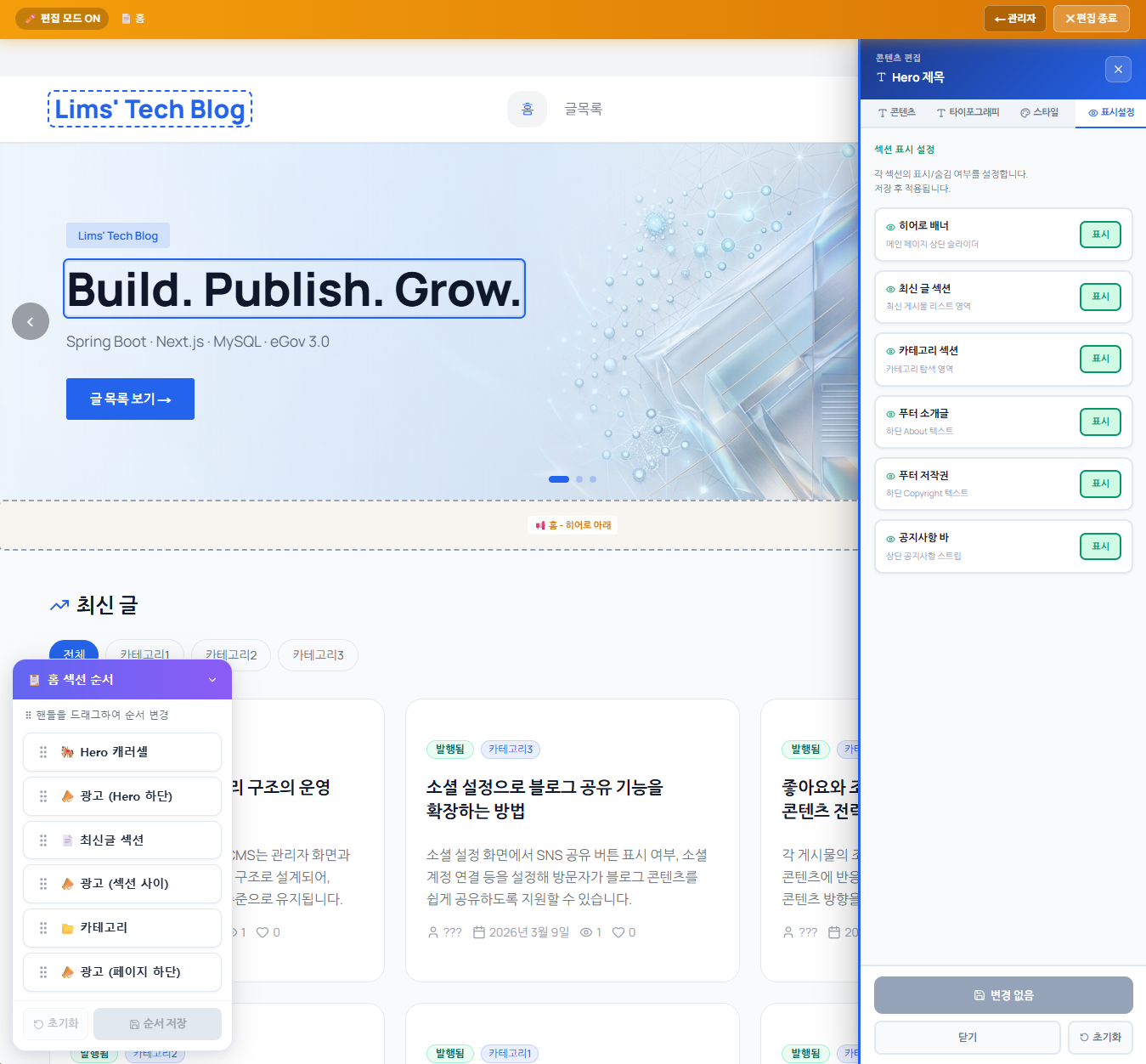This screenshot has width=1146, height=1064.
Task: Collapse the 홈 섹션 순서 panel
Action: point(212,680)
